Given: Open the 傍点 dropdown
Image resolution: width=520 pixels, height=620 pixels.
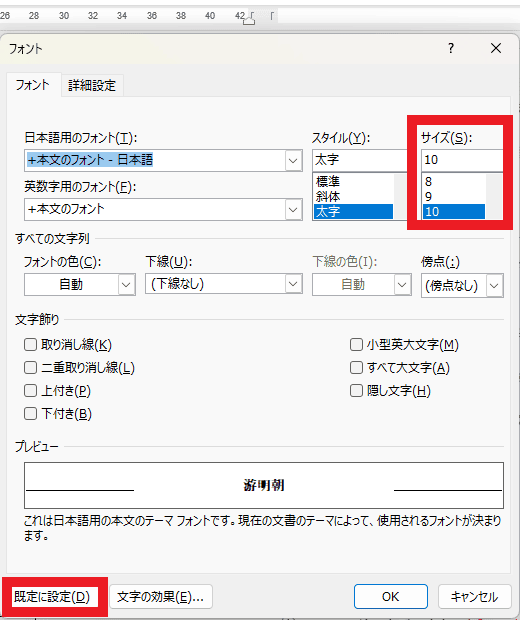Looking at the screenshot, I should tap(462, 285).
